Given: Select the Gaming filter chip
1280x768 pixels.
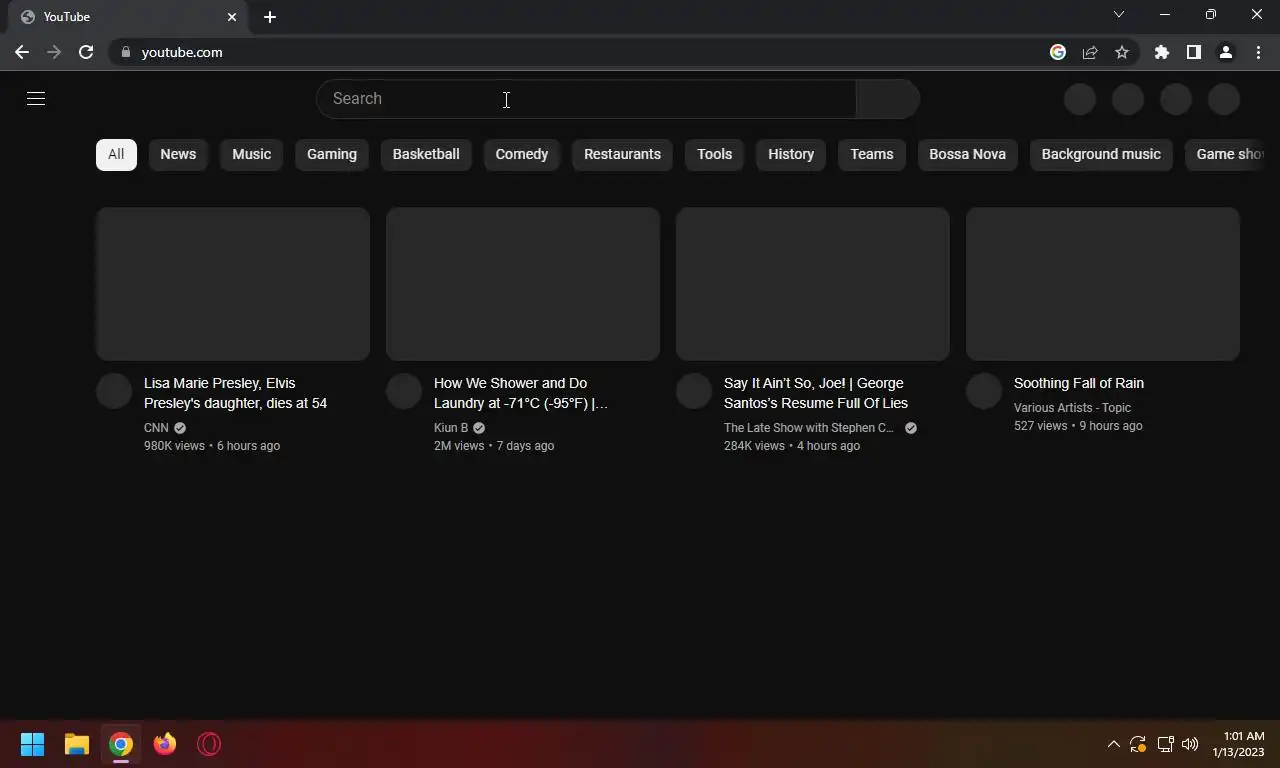Looking at the screenshot, I should pos(332,154).
